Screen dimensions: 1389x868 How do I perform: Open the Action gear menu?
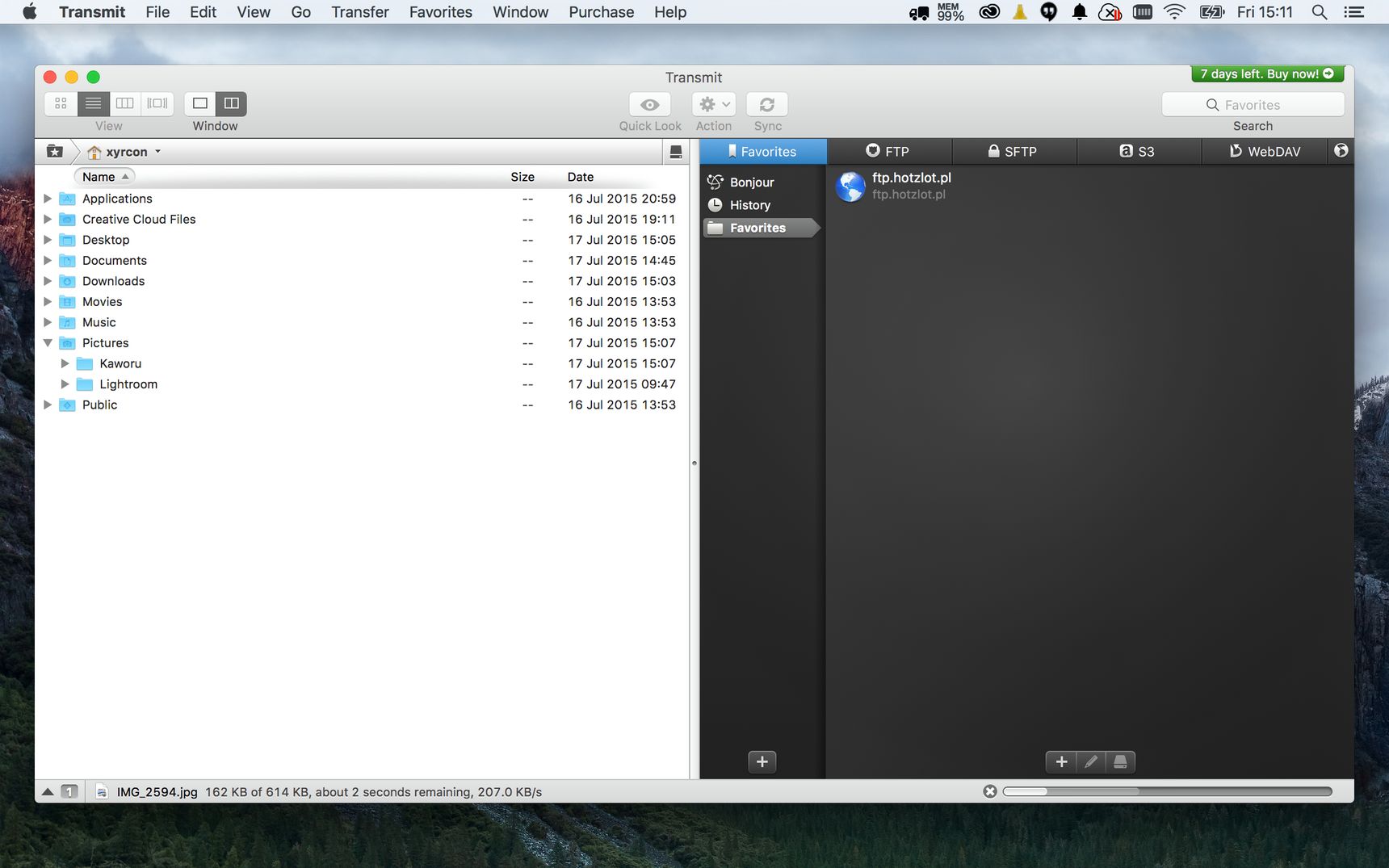[714, 105]
